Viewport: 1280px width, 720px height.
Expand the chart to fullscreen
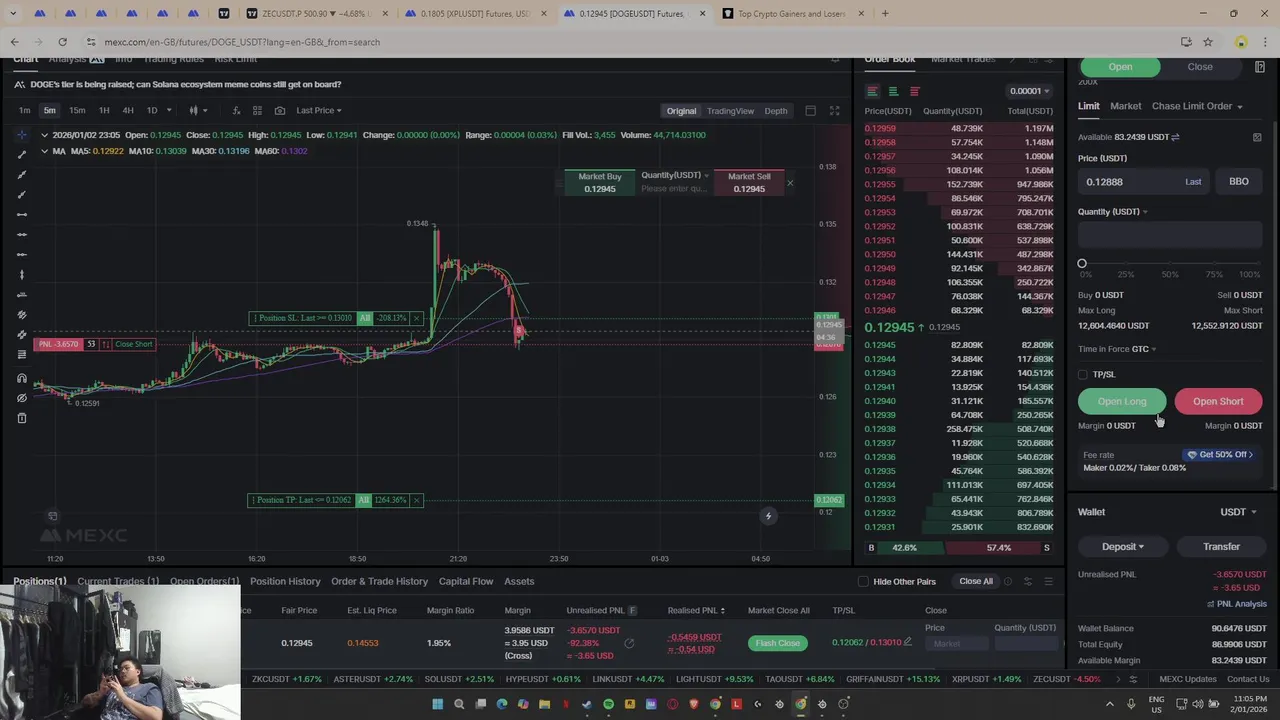tap(834, 111)
